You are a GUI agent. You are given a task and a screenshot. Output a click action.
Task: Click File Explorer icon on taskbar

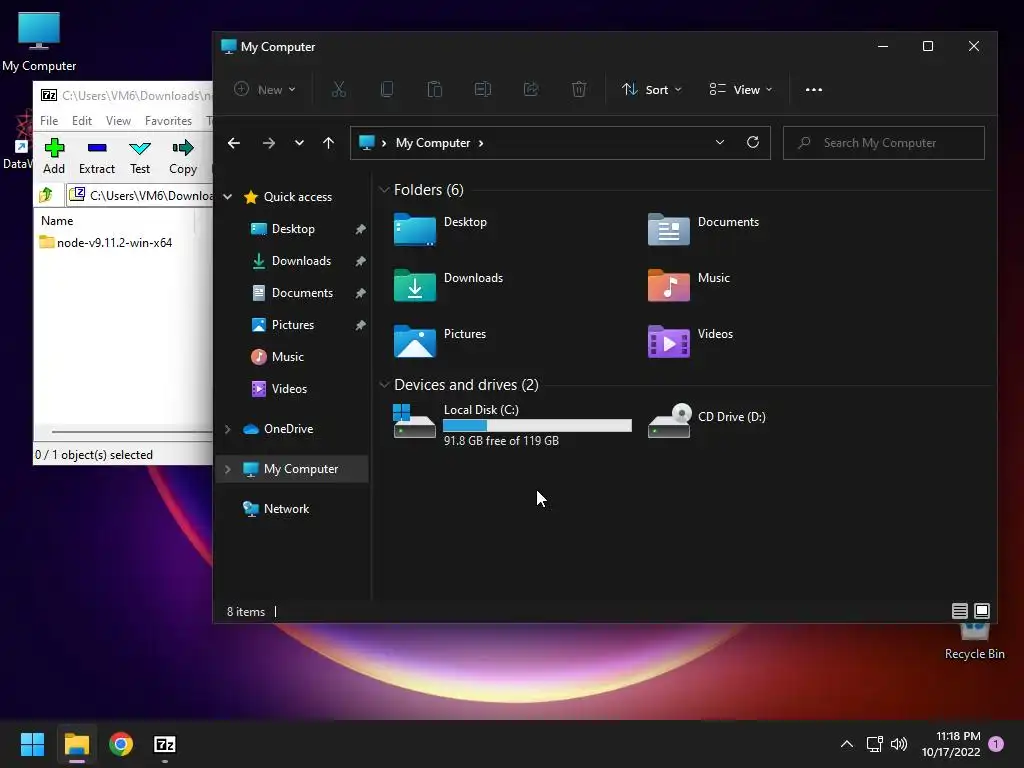(x=76, y=744)
